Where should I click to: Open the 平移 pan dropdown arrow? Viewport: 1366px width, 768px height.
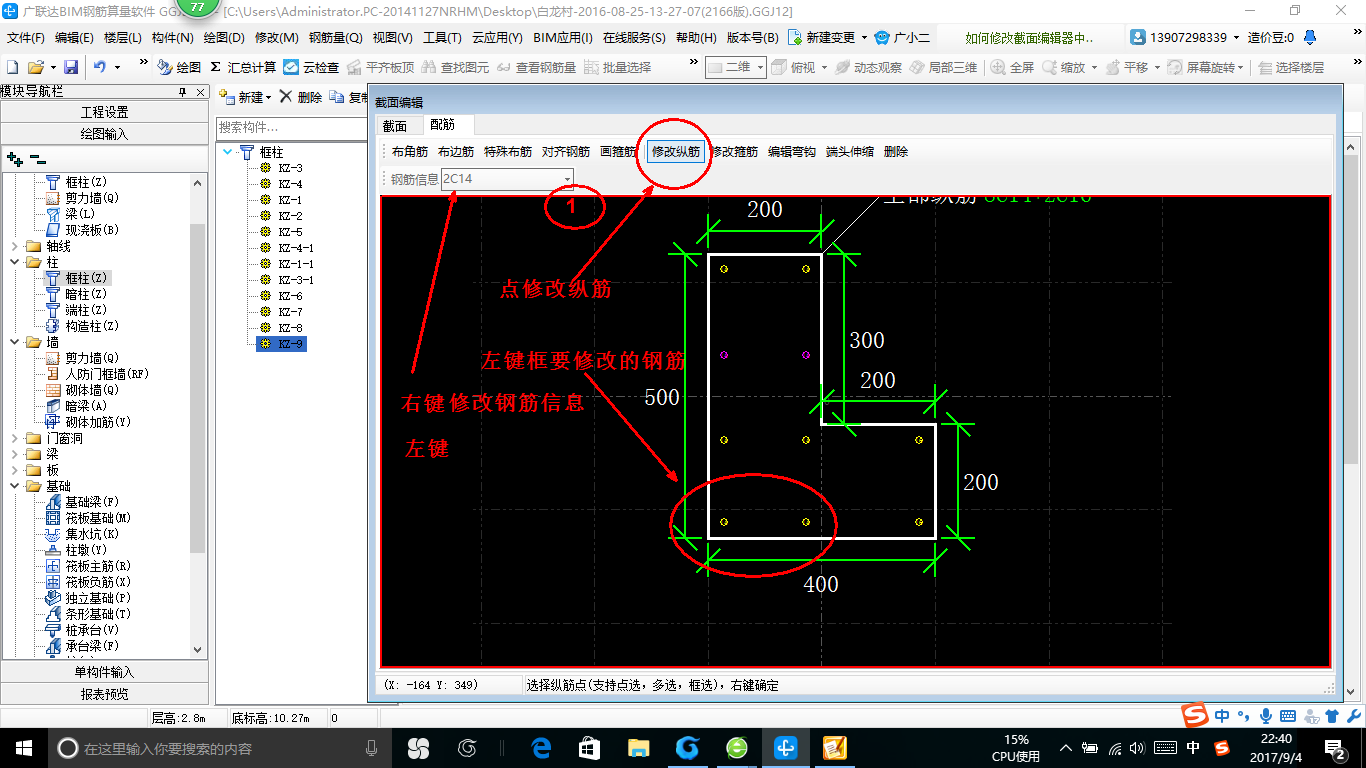pyautogui.click(x=1157, y=67)
